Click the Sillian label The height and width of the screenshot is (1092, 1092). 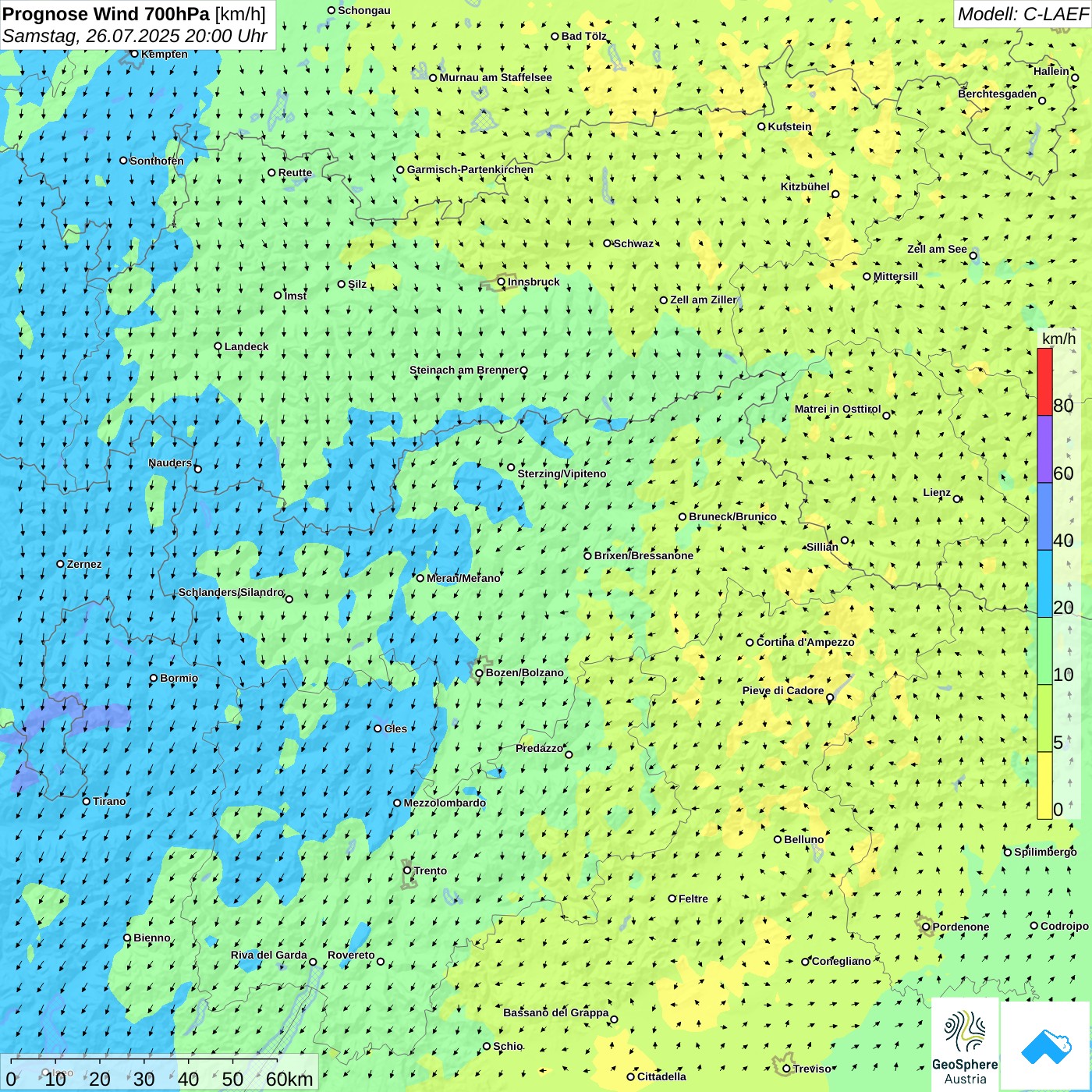tap(822, 547)
